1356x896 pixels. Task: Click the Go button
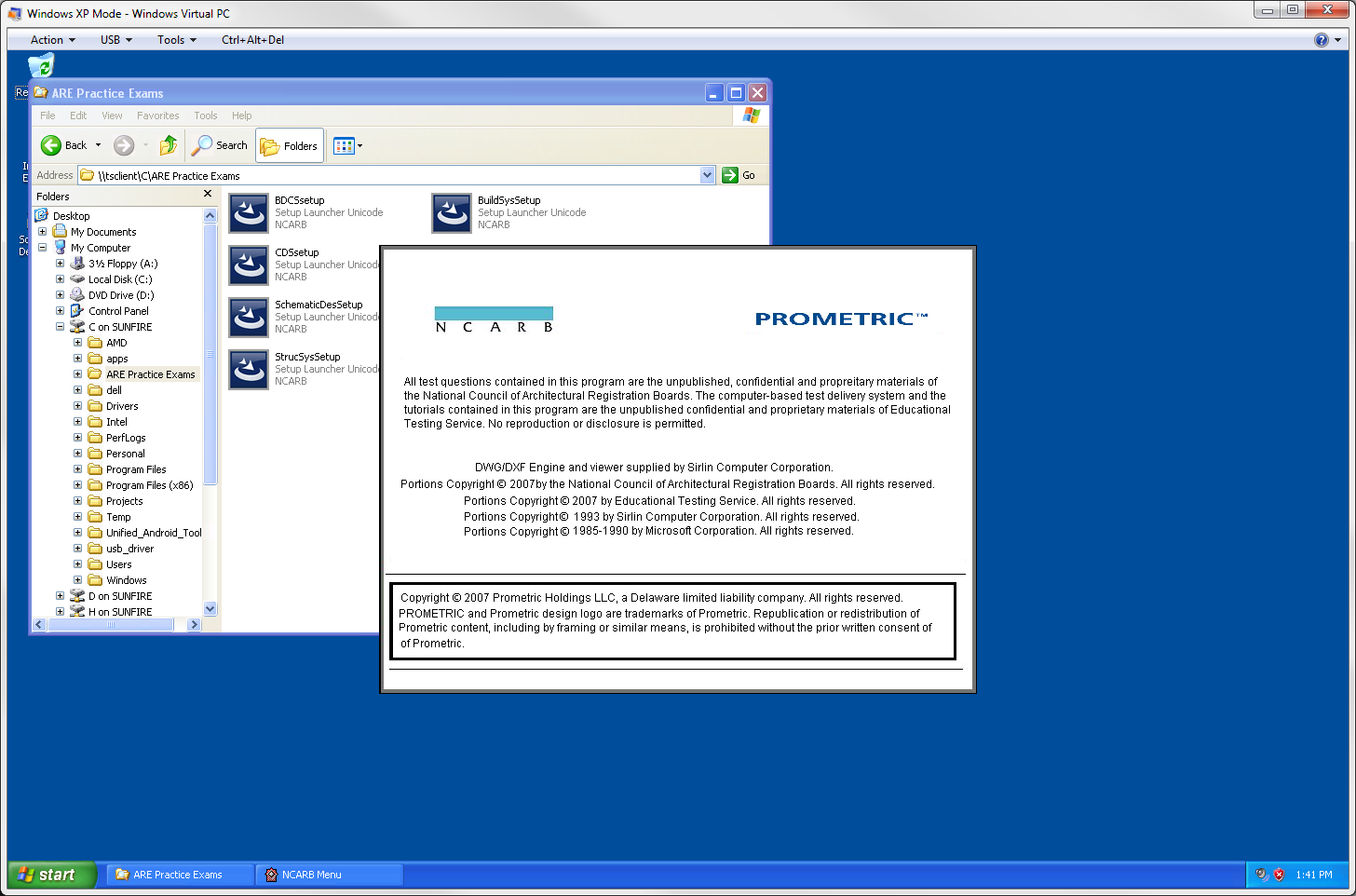coord(739,175)
